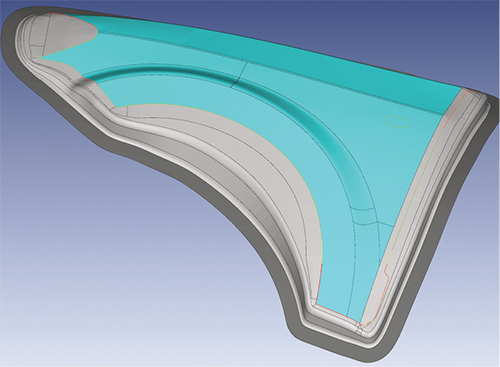Select the small patch face at groove's lower end
Viewport: 500px width, 367px height.
[x=364, y=217]
